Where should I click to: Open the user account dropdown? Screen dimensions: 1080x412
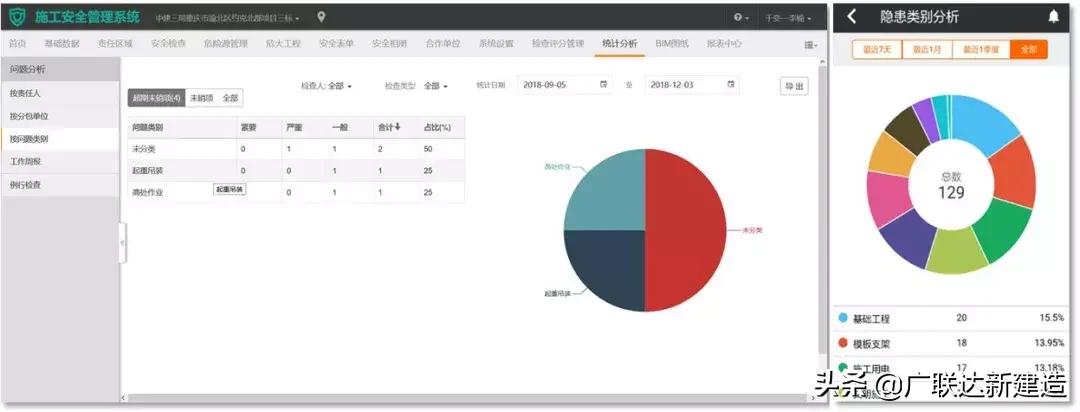[788, 18]
